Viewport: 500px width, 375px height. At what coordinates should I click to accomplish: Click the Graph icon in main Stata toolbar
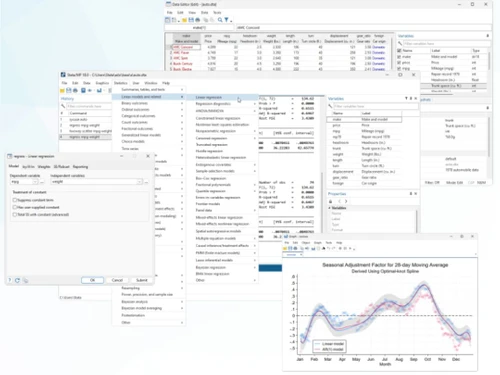pyautogui.click(x=99, y=90)
